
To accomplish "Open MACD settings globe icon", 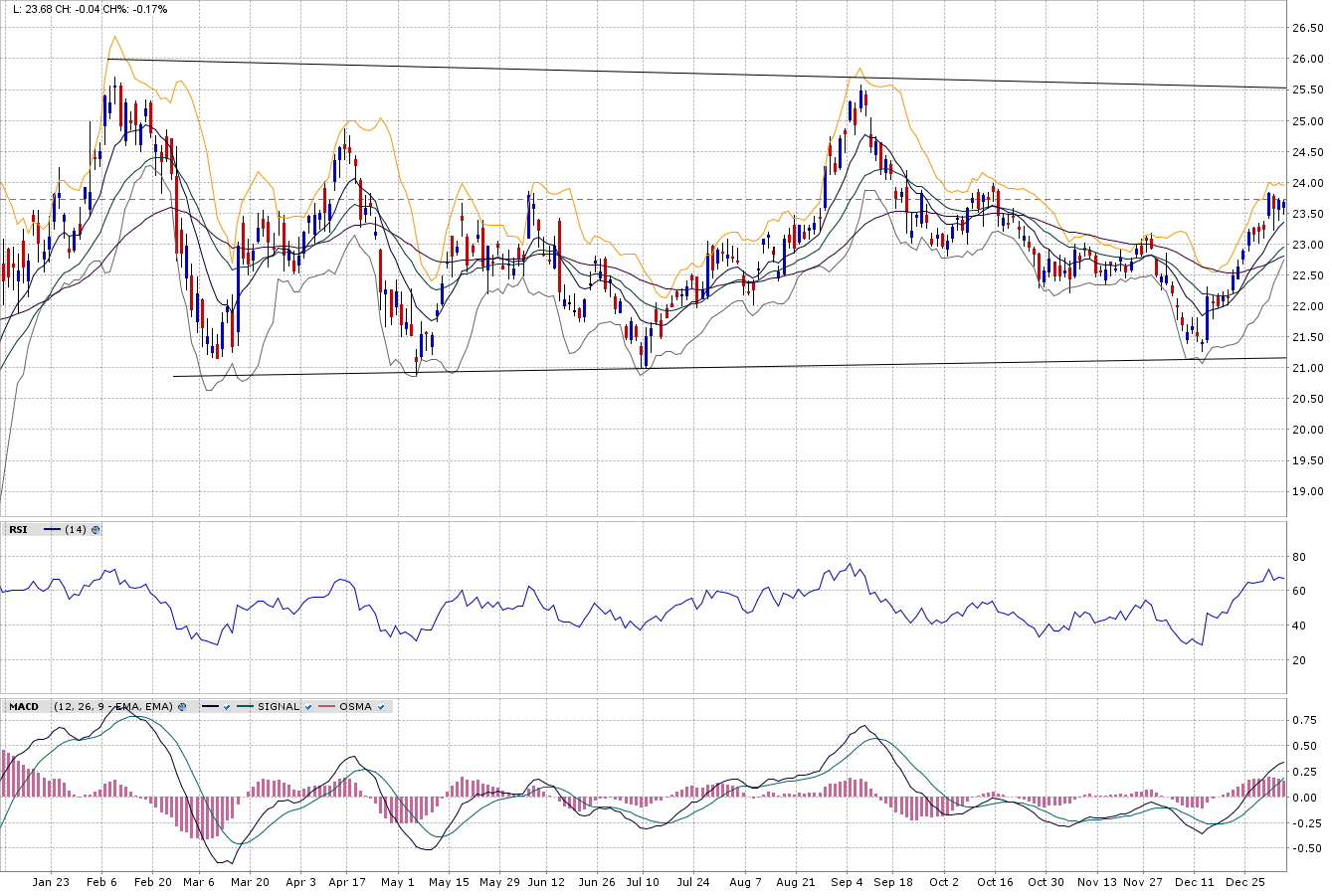I will (182, 707).
